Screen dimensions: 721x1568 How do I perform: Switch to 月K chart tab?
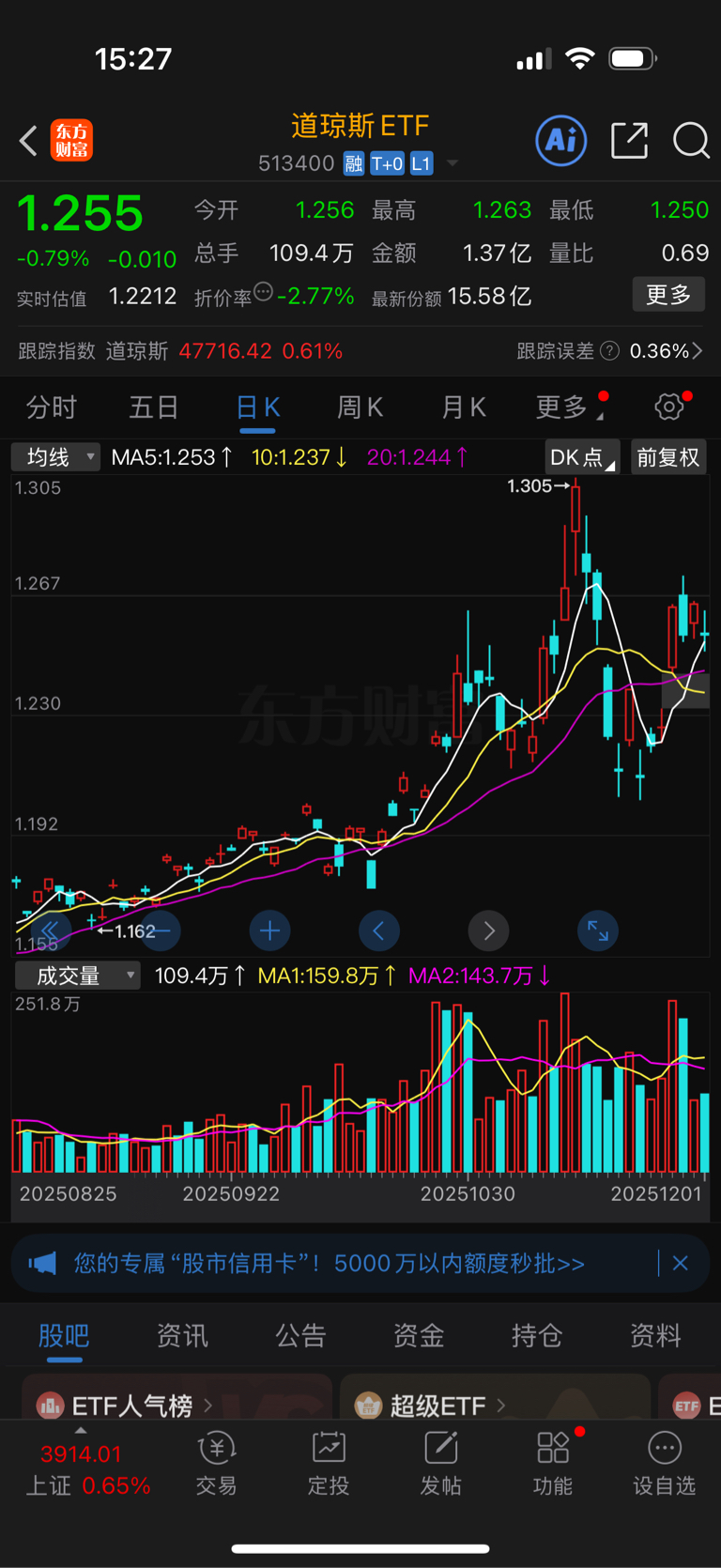(464, 407)
